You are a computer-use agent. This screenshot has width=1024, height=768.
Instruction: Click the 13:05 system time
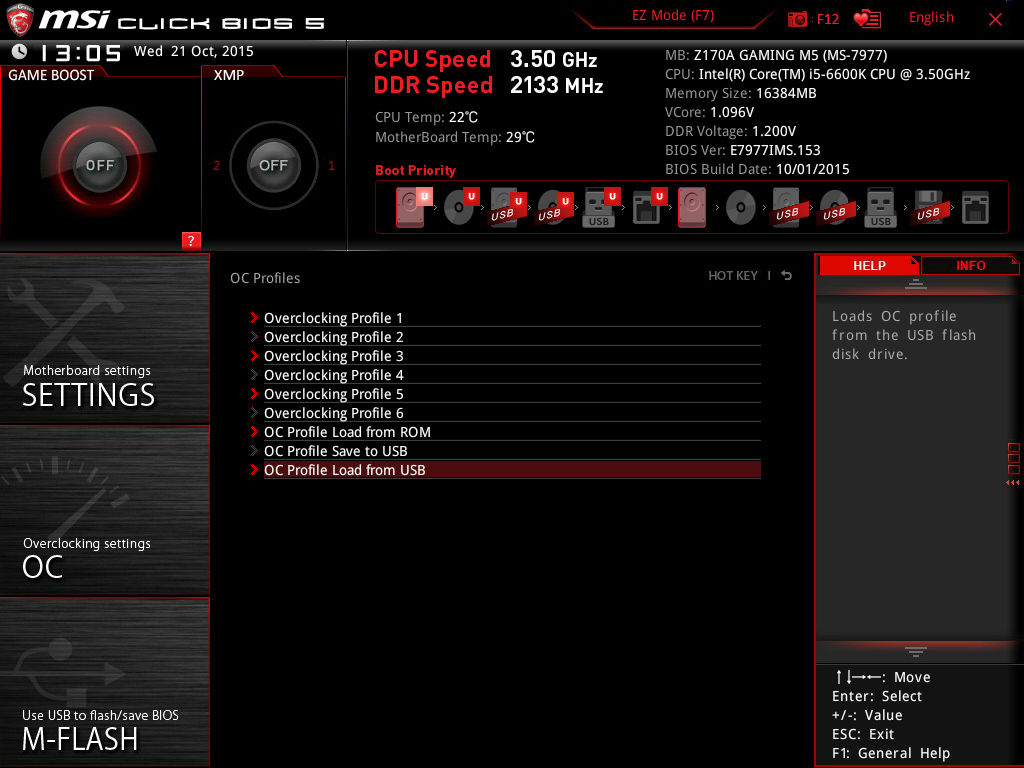pos(80,52)
